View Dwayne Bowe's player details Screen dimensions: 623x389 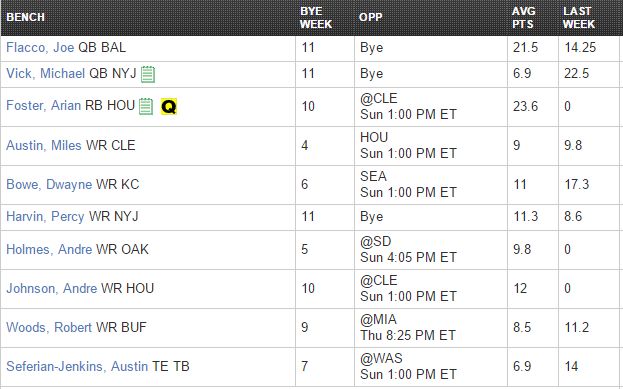(49, 184)
